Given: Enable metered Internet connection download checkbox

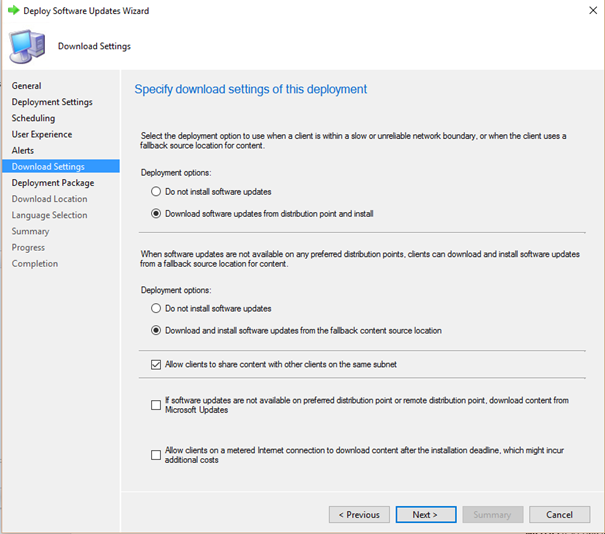Looking at the screenshot, I should point(156,455).
